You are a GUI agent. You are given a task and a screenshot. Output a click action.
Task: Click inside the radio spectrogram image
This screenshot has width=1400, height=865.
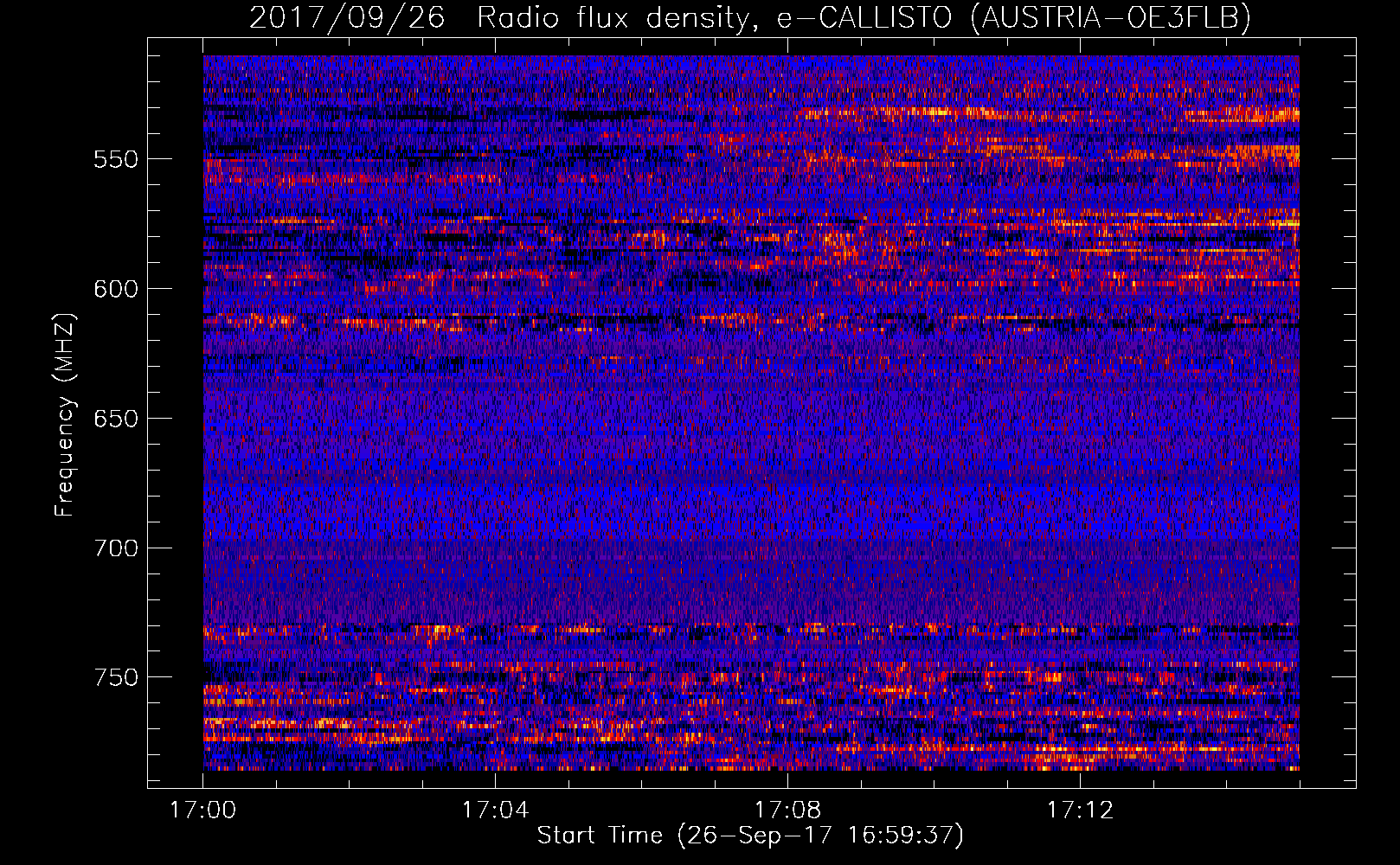tap(751, 413)
